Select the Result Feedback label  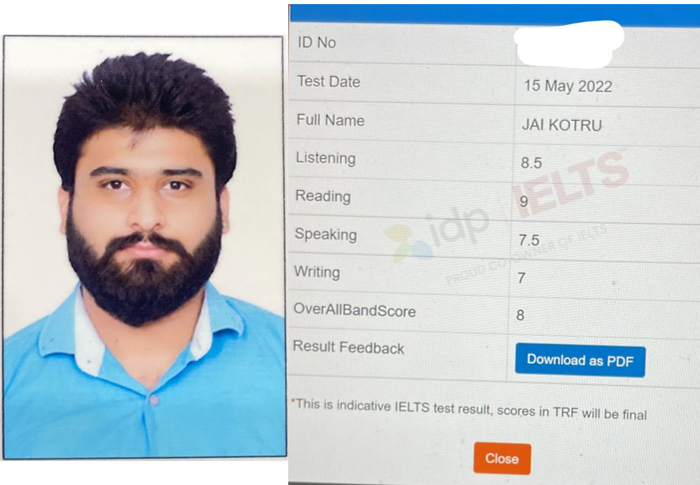[x=348, y=347]
